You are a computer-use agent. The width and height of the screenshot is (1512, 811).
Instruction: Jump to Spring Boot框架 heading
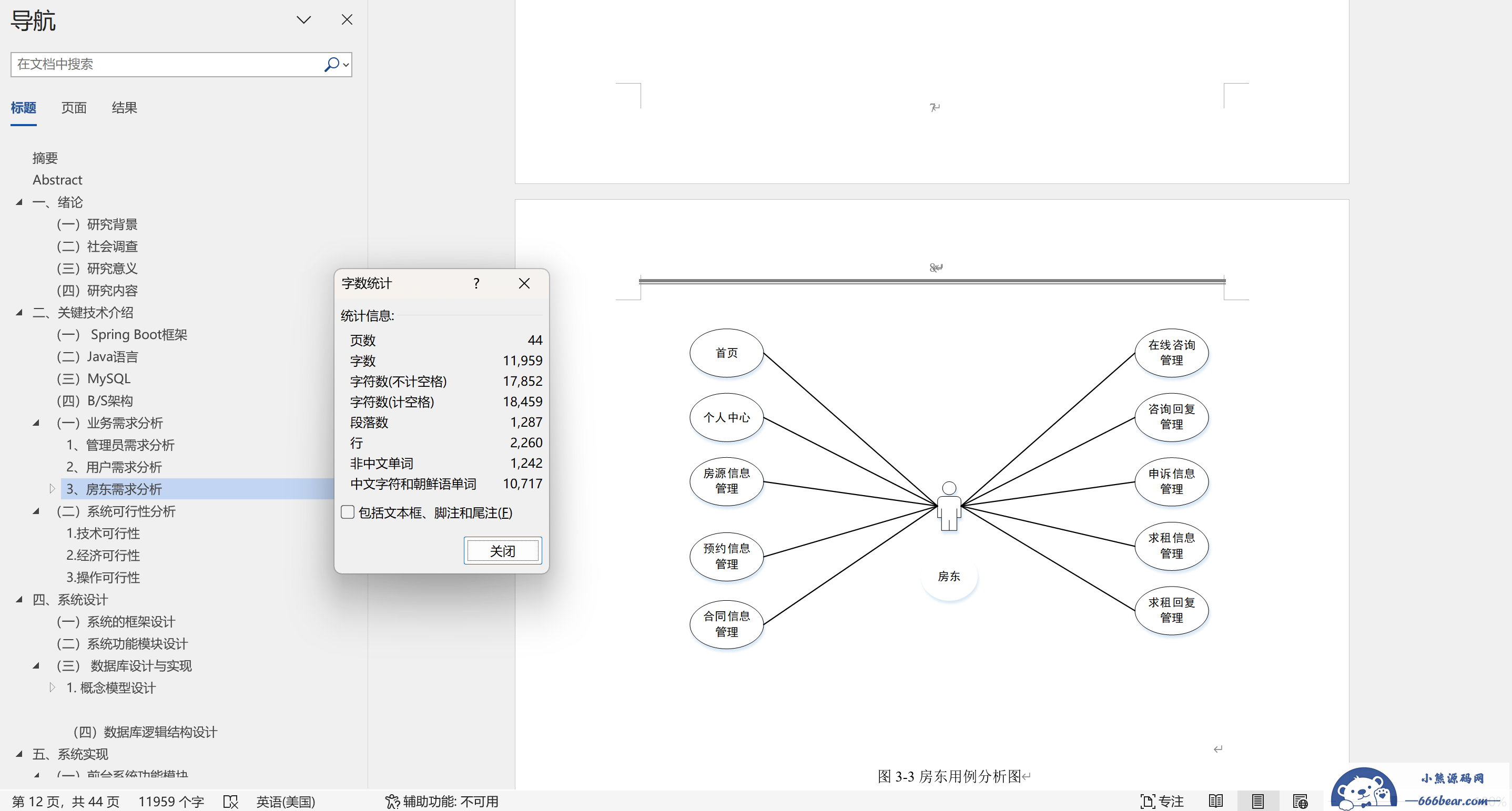tap(122, 334)
